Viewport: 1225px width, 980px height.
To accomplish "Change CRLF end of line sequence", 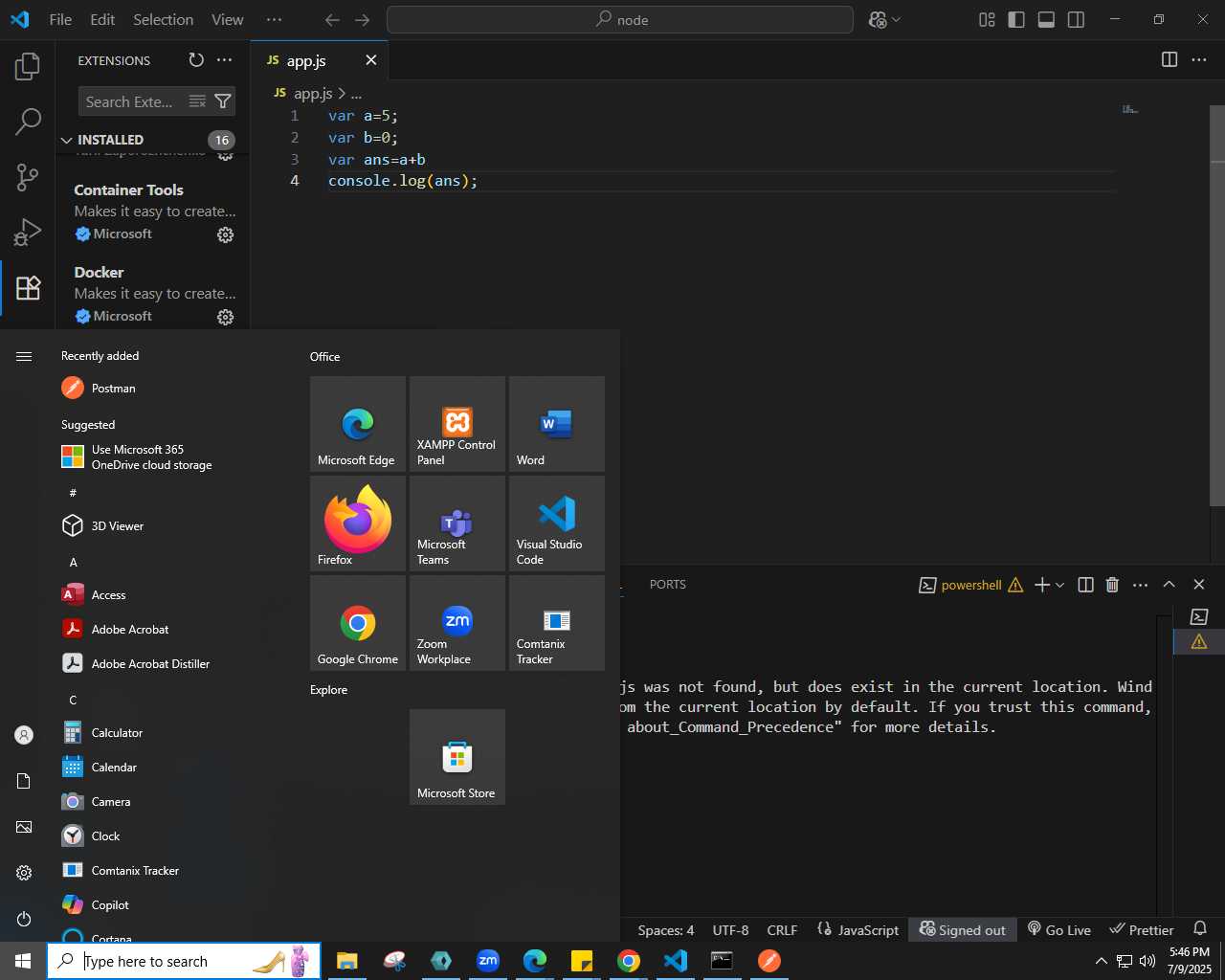I will [x=782, y=929].
